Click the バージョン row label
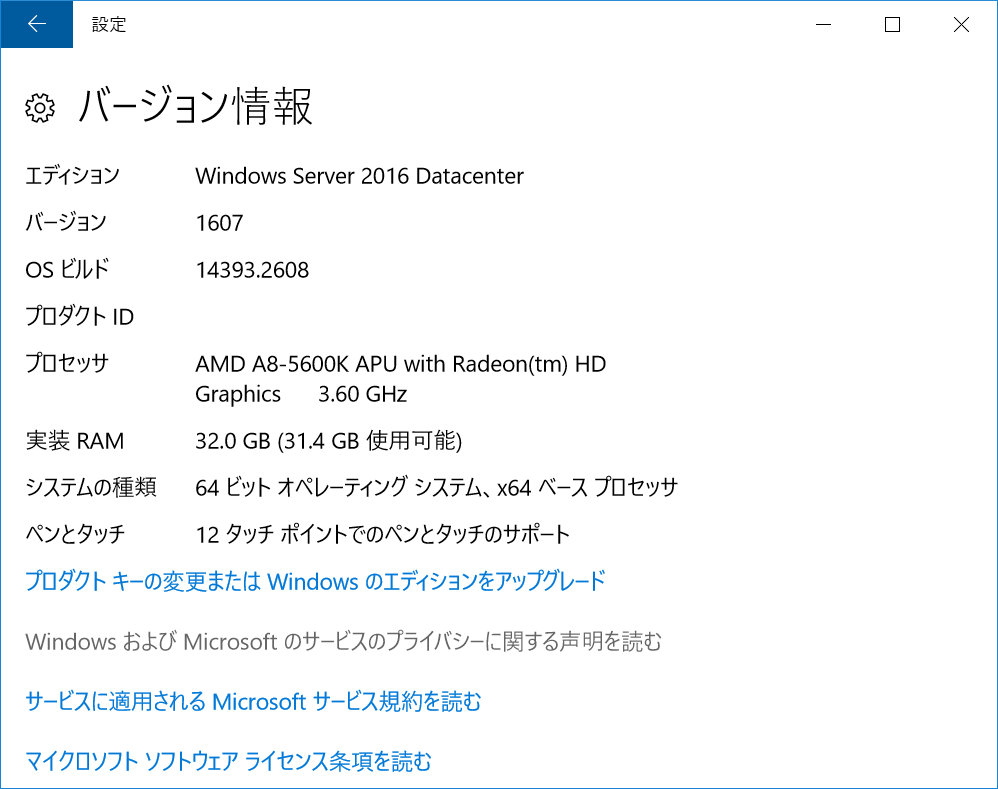This screenshot has width=998, height=789. 66,223
